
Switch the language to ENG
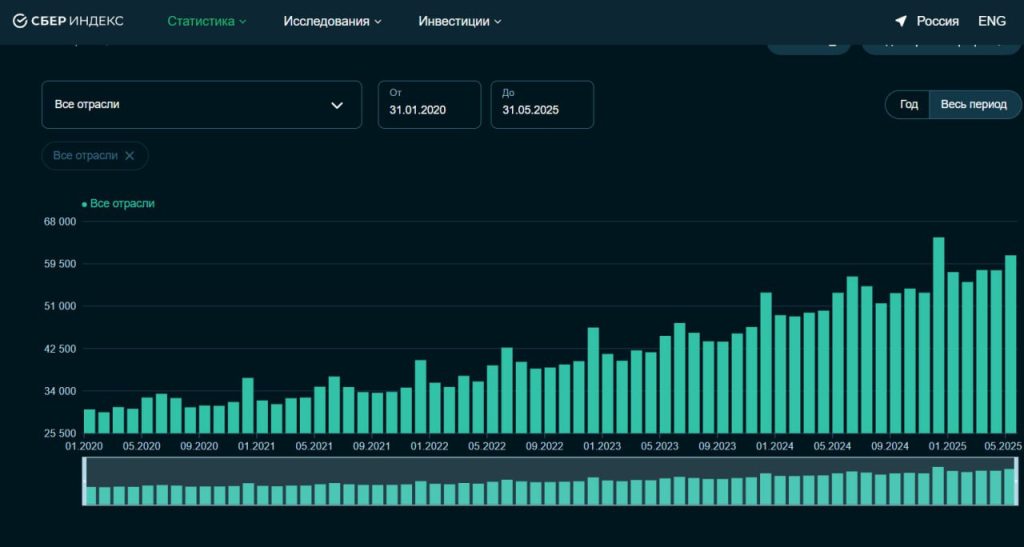992,21
